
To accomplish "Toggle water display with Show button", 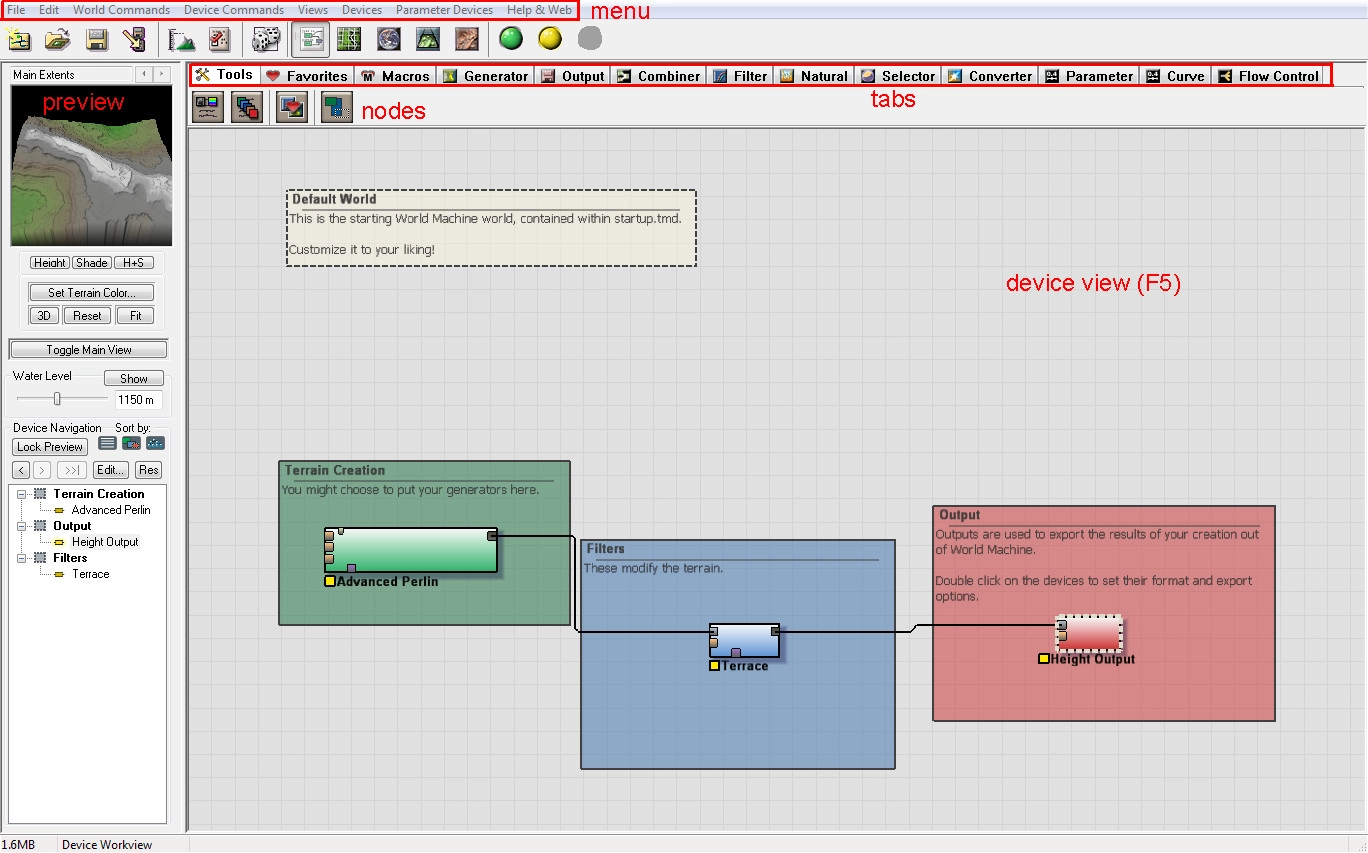I will [x=134, y=379].
